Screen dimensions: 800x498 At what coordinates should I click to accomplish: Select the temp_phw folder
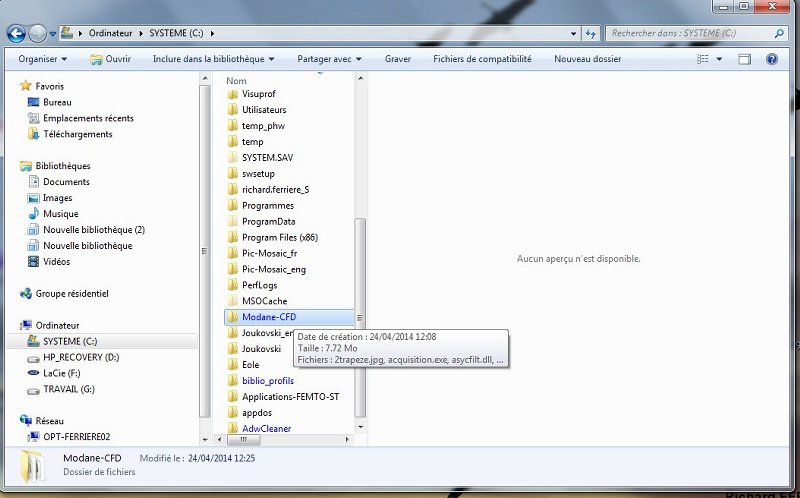pyautogui.click(x=263, y=126)
